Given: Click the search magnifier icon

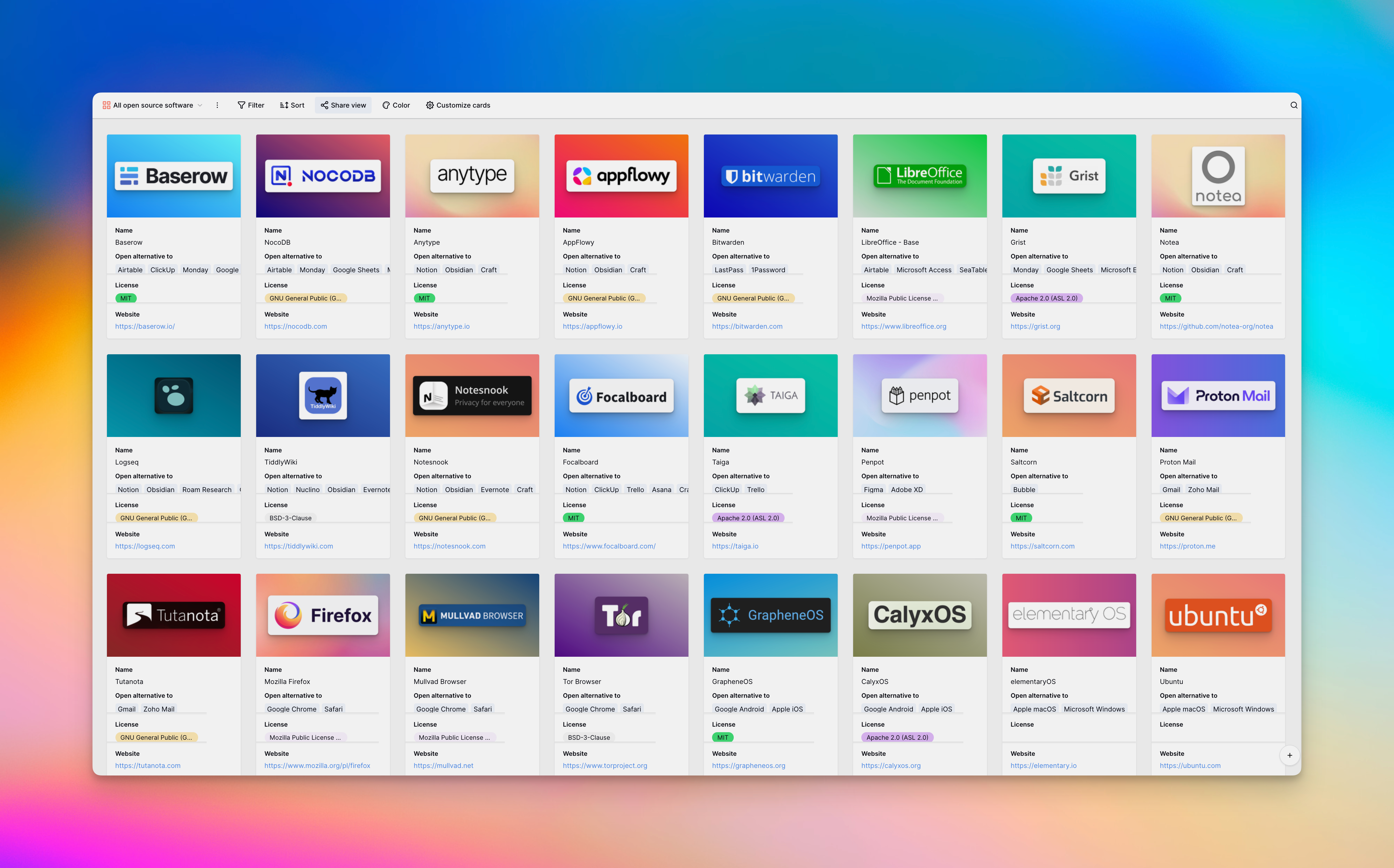Looking at the screenshot, I should 1294,105.
